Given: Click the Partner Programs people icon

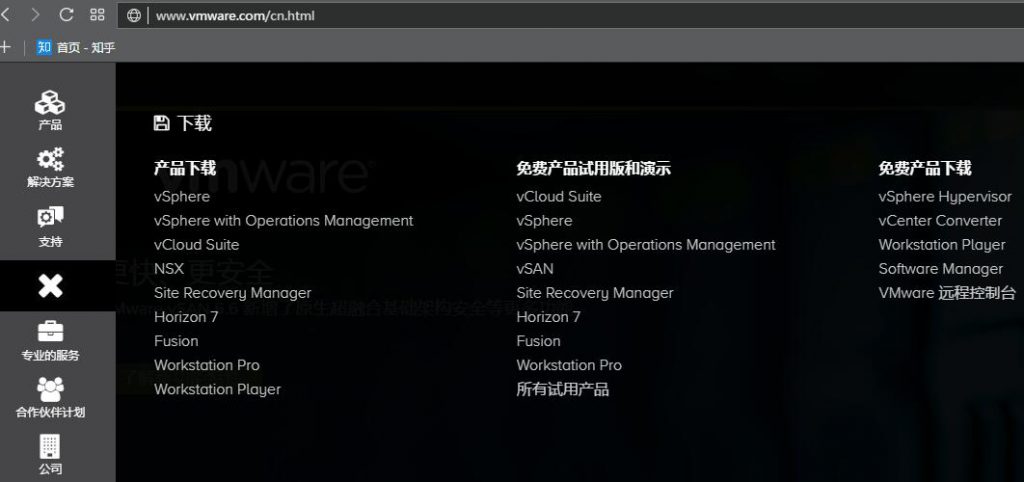Looking at the screenshot, I should point(50,389).
